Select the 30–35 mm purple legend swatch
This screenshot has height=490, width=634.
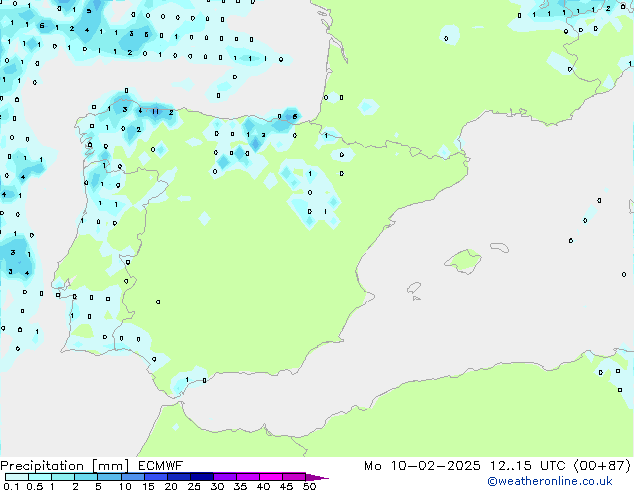click(225, 477)
